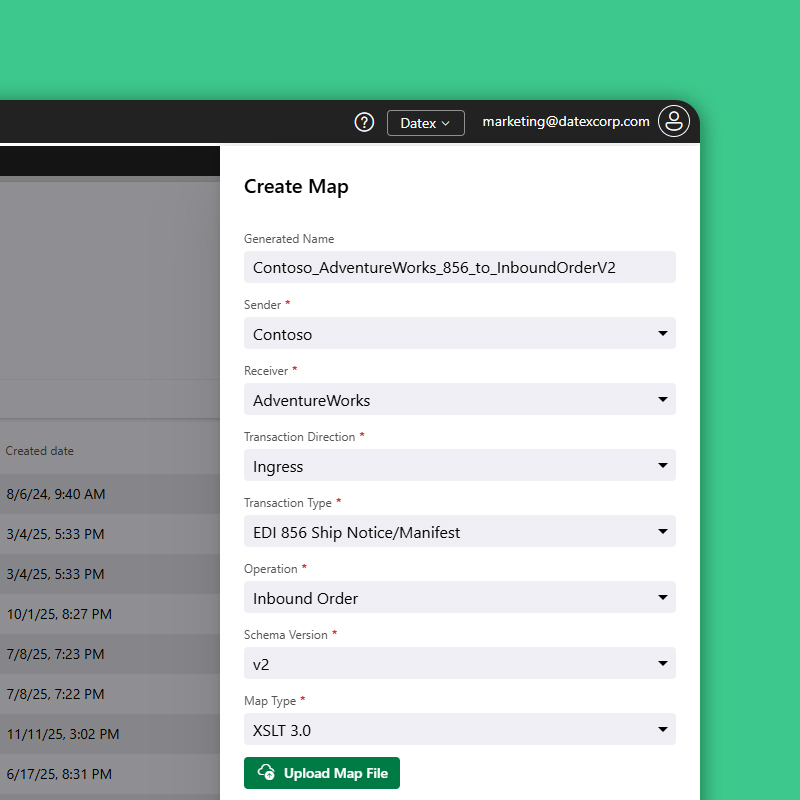Expand the Receiver dropdown showing AdventureWorks
This screenshot has height=800, width=800.
pyautogui.click(x=459, y=400)
